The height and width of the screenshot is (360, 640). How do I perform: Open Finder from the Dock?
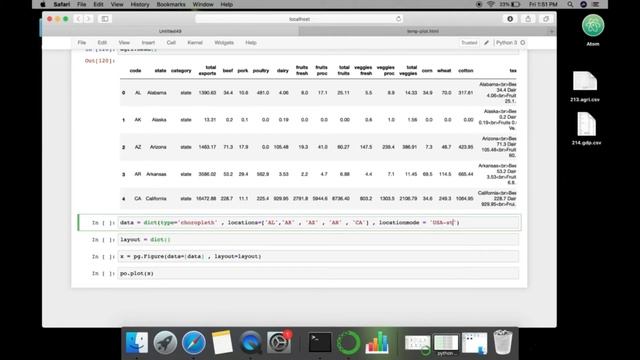pos(137,342)
